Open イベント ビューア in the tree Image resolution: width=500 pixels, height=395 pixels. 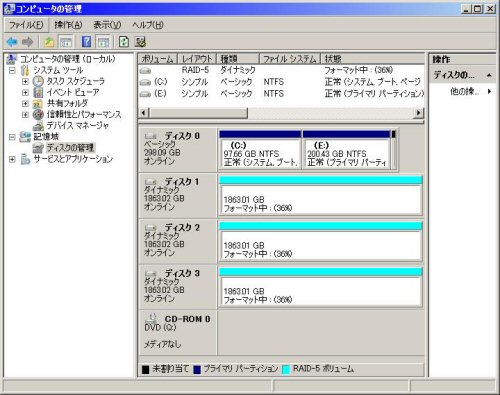[73, 92]
